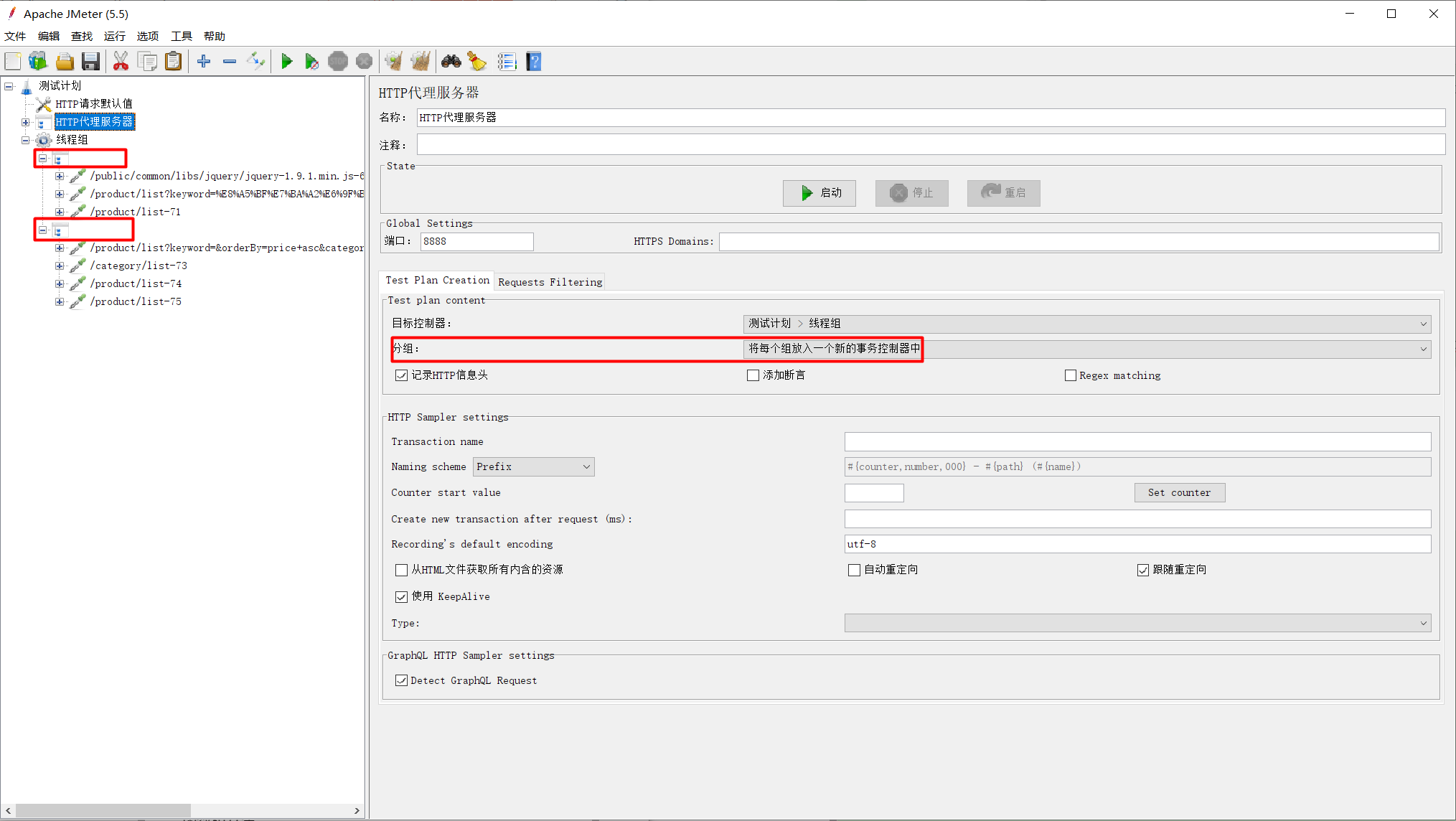This screenshot has height=821, width=1456.
Task: Click the 端口 input field
Action: pos(477,242)
